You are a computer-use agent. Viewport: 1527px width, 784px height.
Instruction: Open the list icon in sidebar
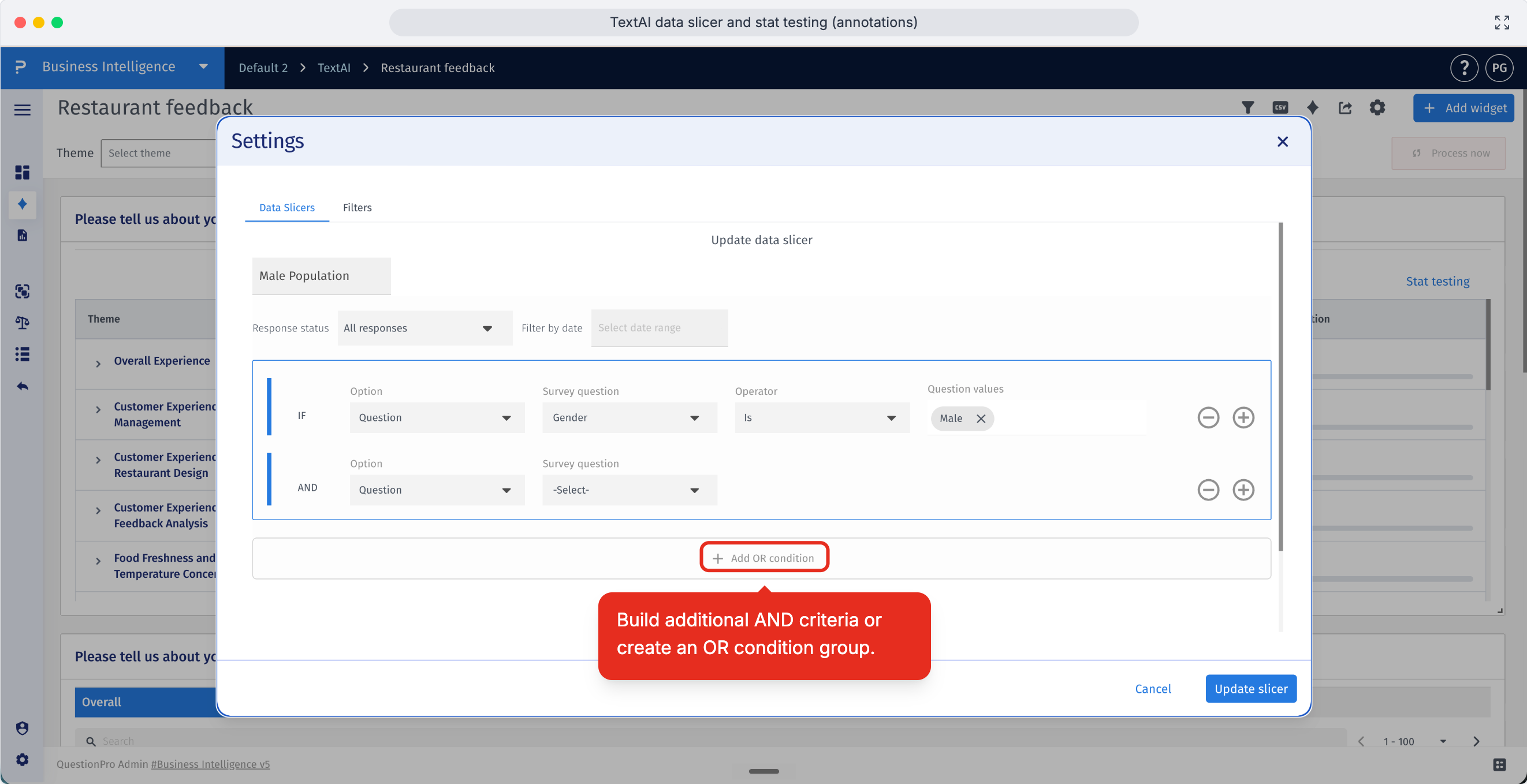coord(22,354)
